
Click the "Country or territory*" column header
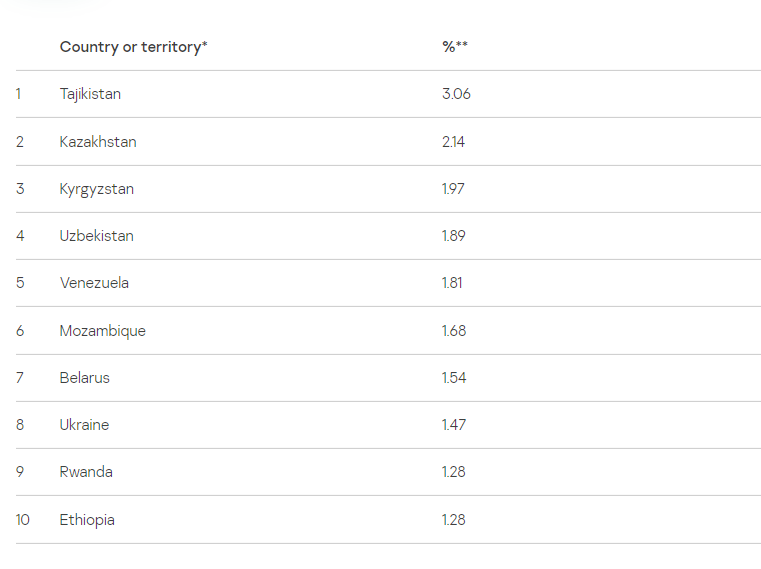(x=133, y=47)
